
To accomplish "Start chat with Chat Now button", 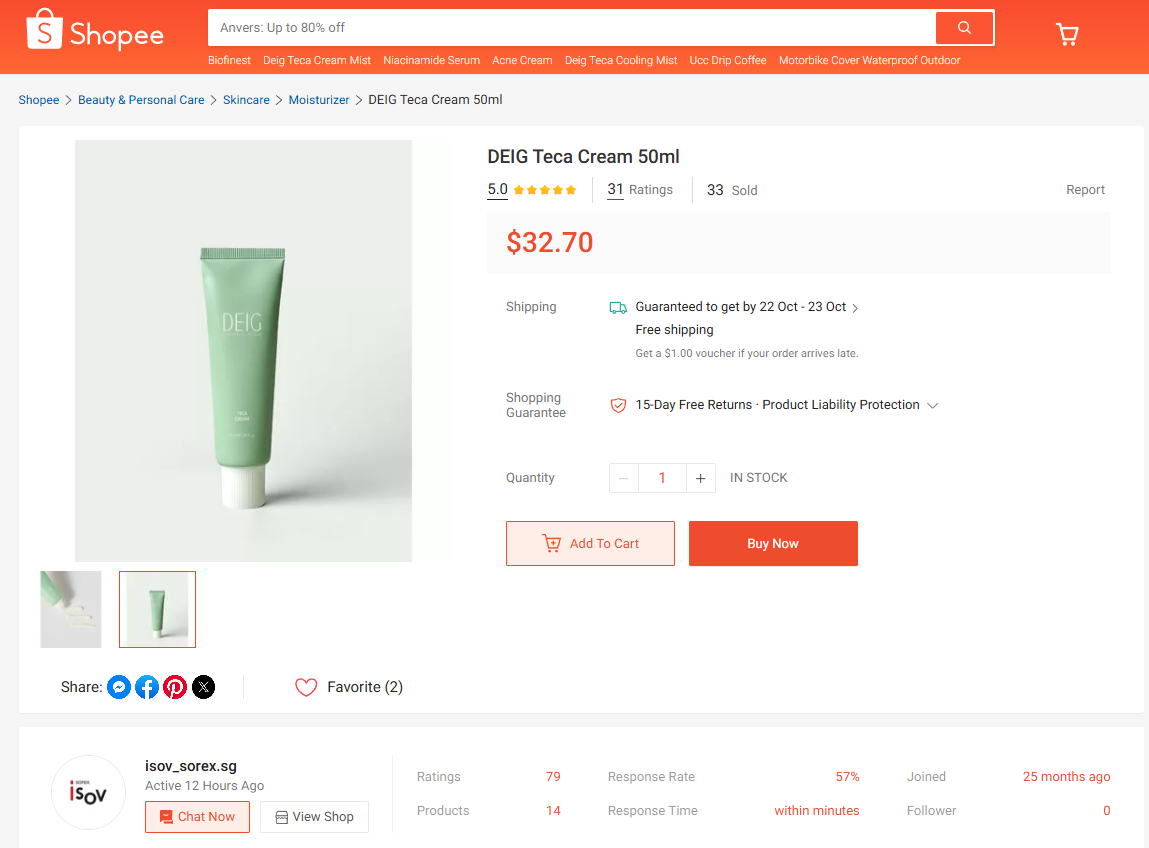I will coord(197,817).
